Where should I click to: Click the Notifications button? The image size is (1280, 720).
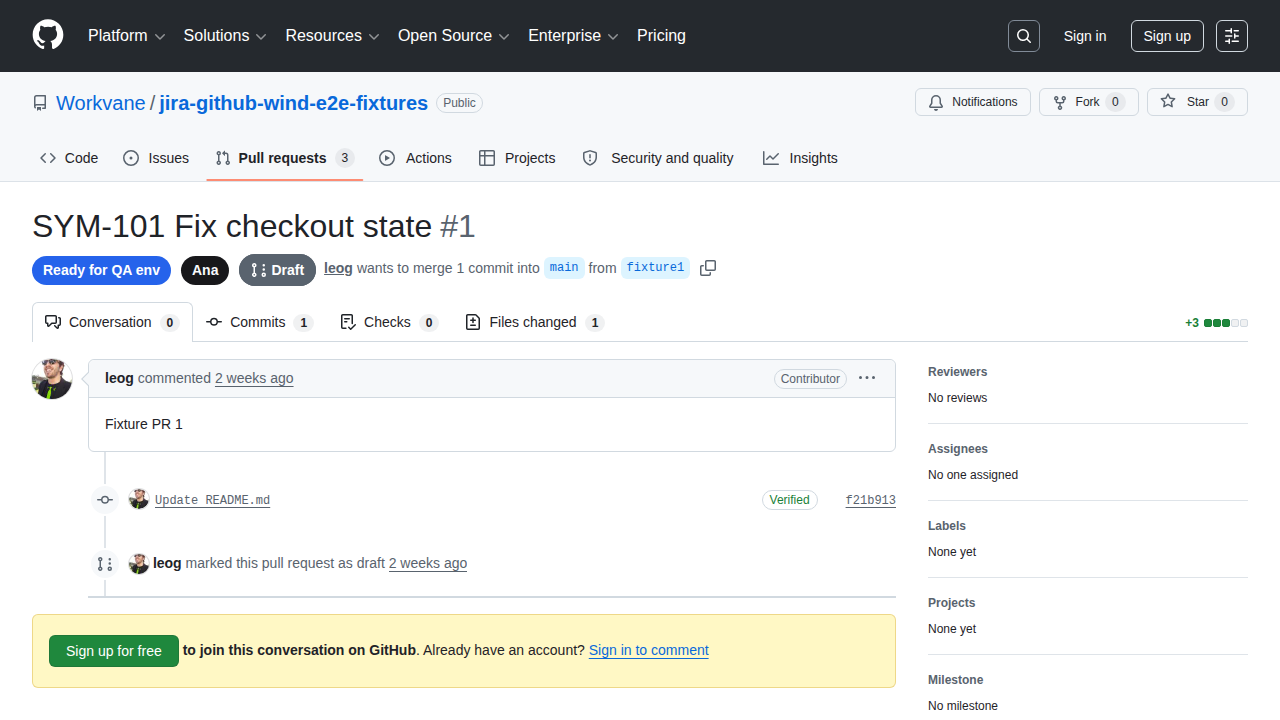973,102
